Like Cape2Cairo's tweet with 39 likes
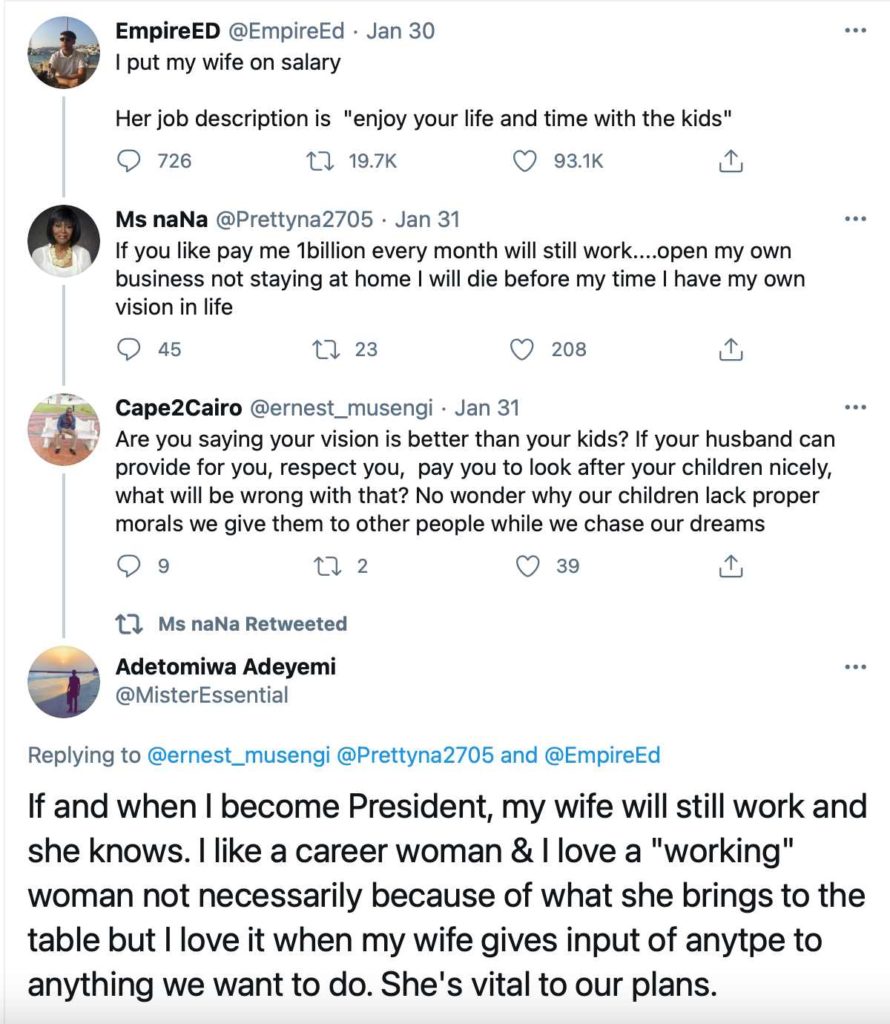This screenshot has height=1024, width=890. [x=528, y=566]
